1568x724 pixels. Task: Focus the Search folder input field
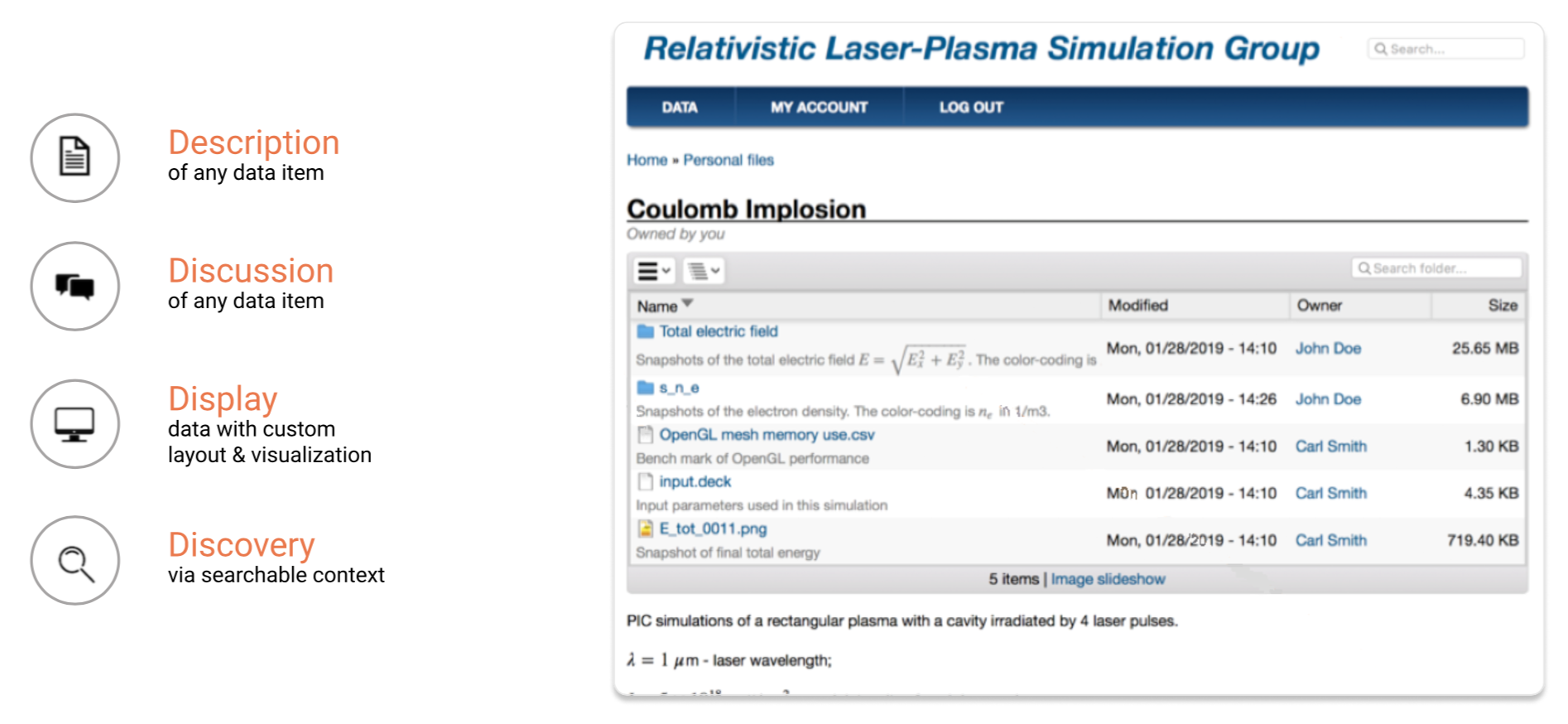[x=1436, y=268]
